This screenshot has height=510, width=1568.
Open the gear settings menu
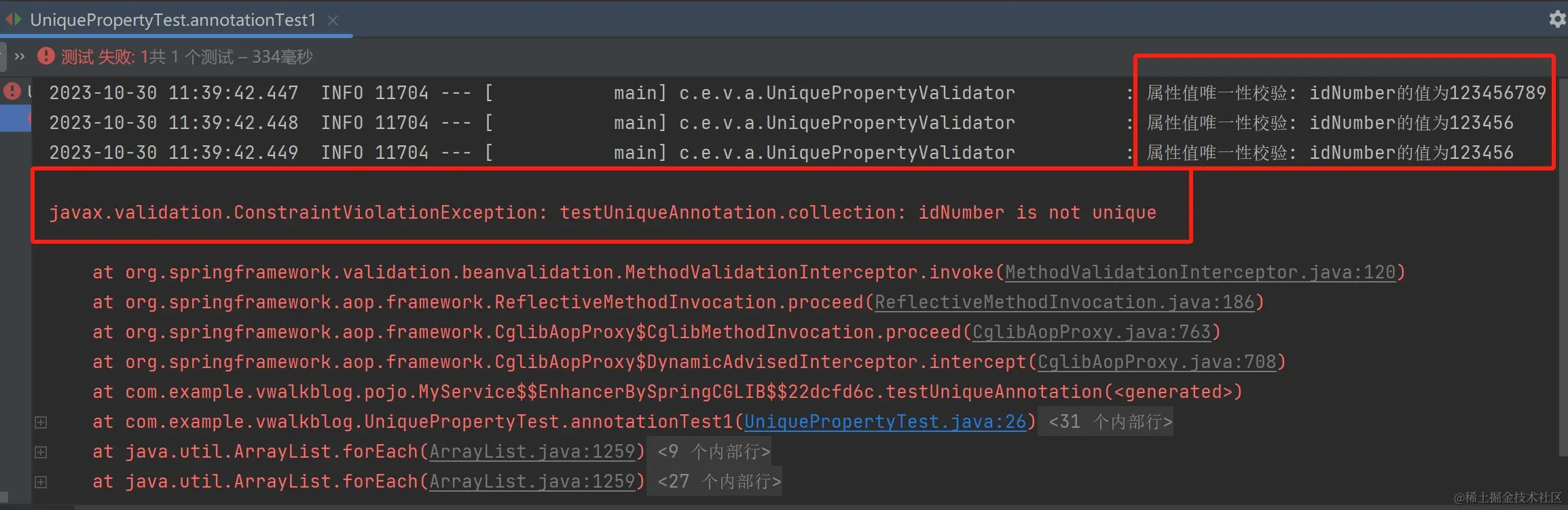click(x=1557, y=19)
